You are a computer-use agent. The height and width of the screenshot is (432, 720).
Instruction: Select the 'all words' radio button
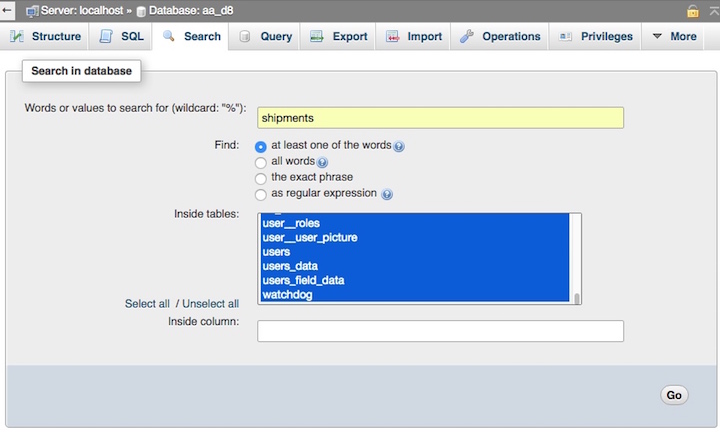coord(260,163)
